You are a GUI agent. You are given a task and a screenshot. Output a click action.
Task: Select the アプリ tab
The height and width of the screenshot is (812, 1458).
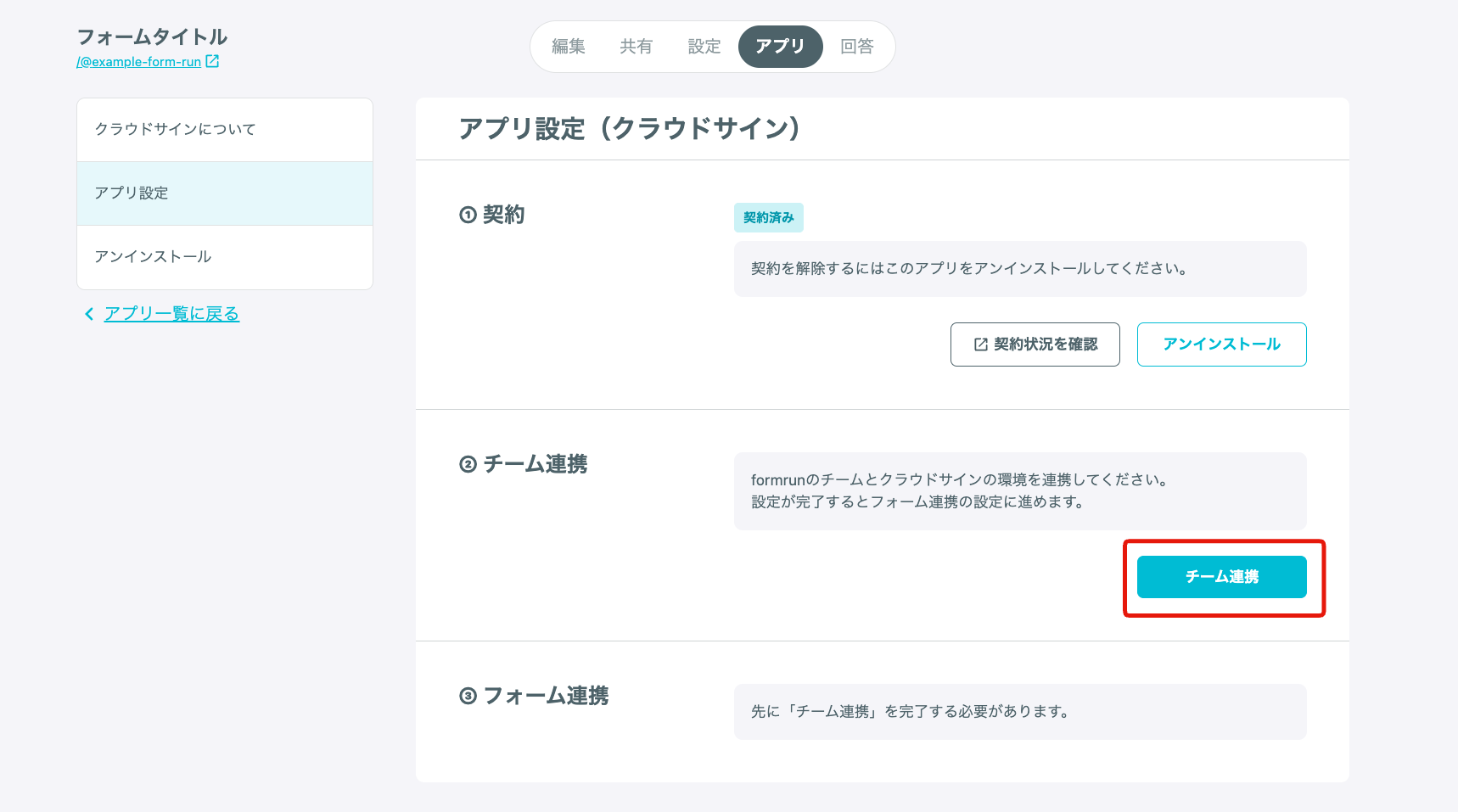pyautogui.click(x=781, y=47)
